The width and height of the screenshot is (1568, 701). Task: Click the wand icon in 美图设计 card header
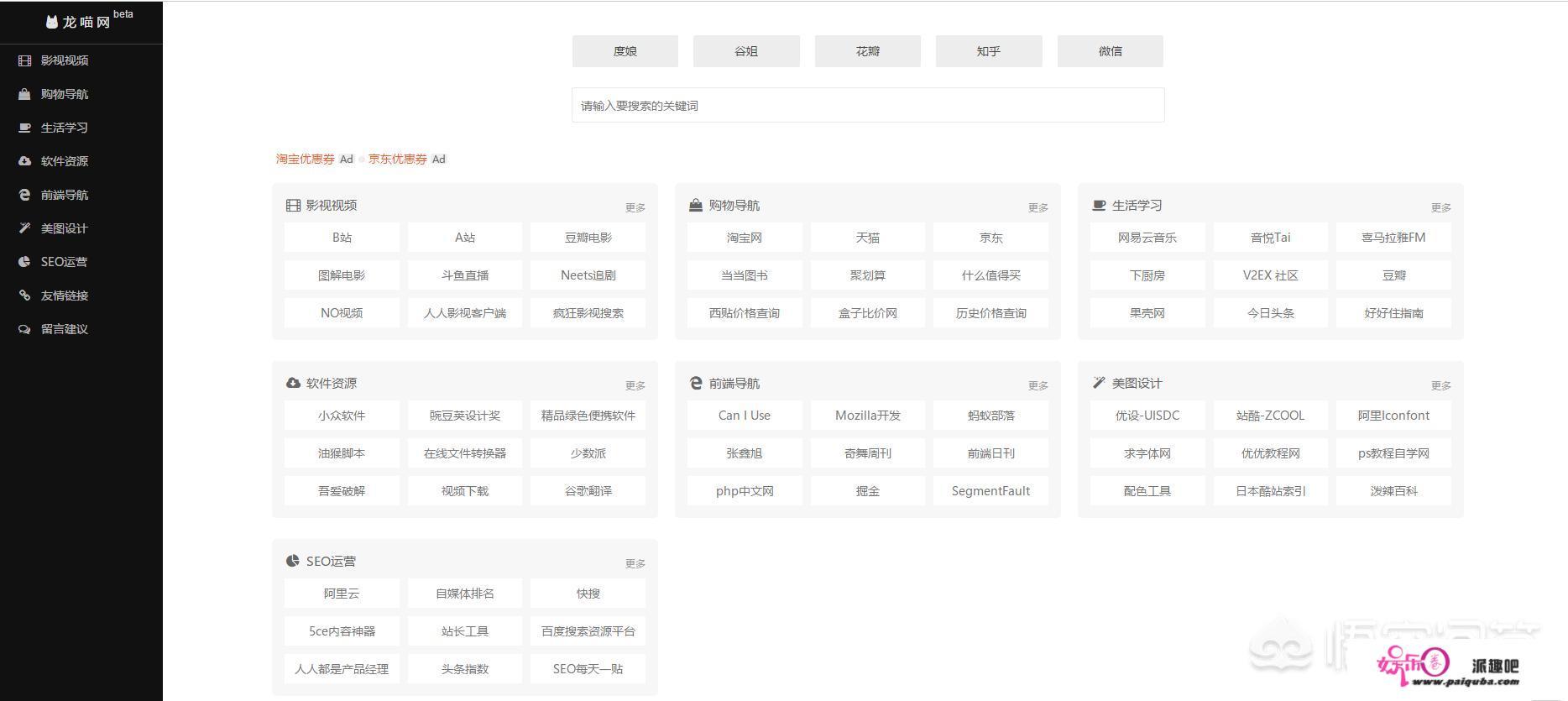[1099, 383]
